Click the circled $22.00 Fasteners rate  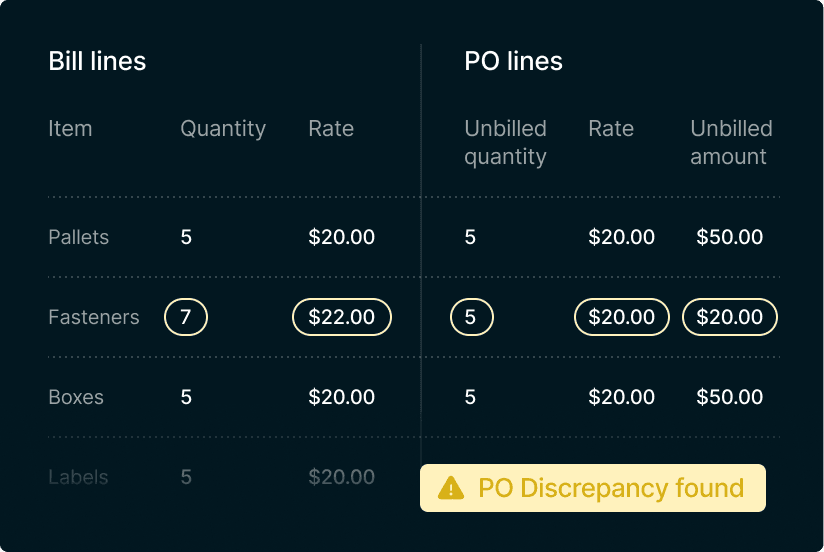341,317
